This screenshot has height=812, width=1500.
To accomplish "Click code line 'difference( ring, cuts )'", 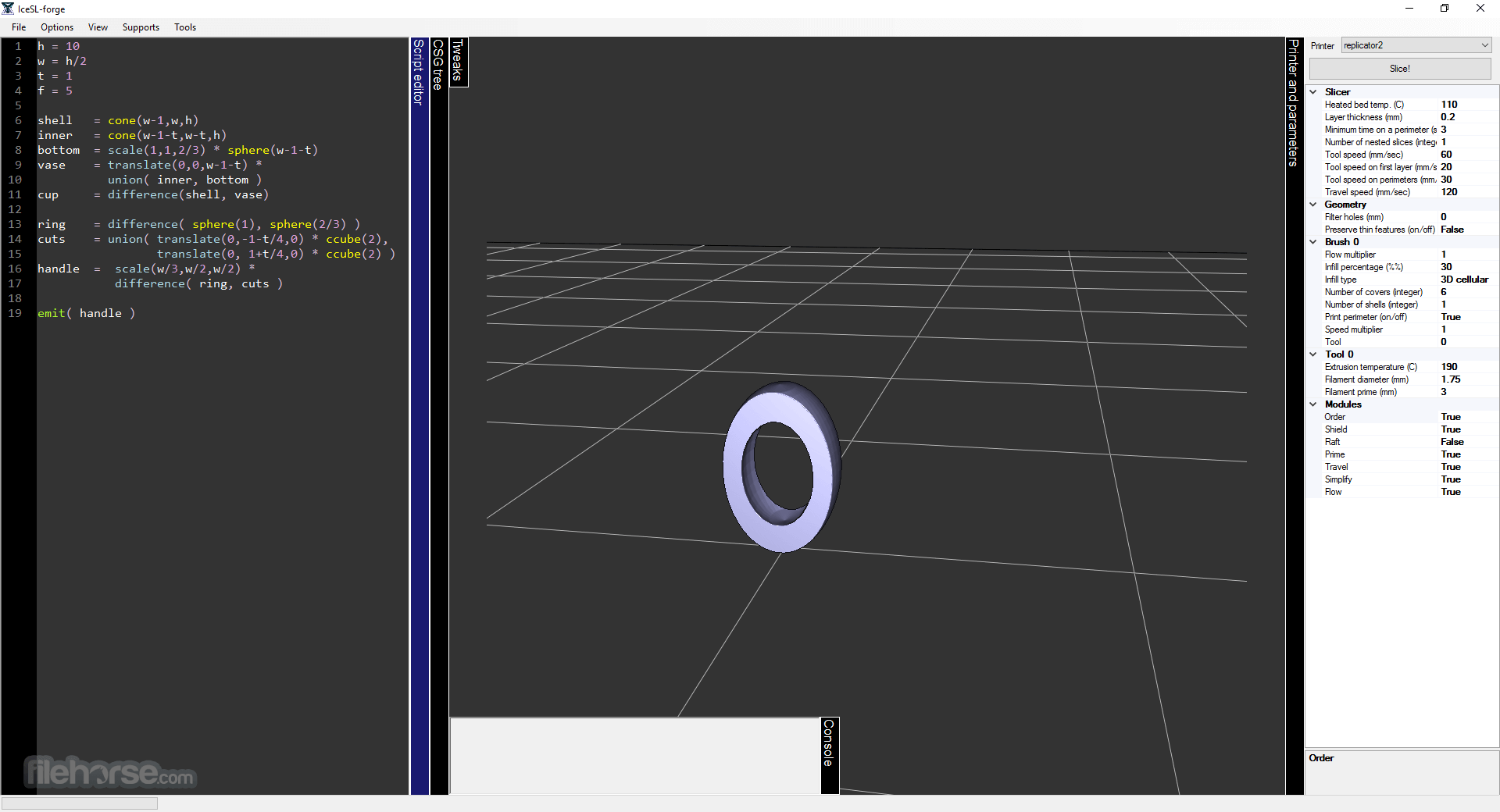I will click(x=198, y=283).
